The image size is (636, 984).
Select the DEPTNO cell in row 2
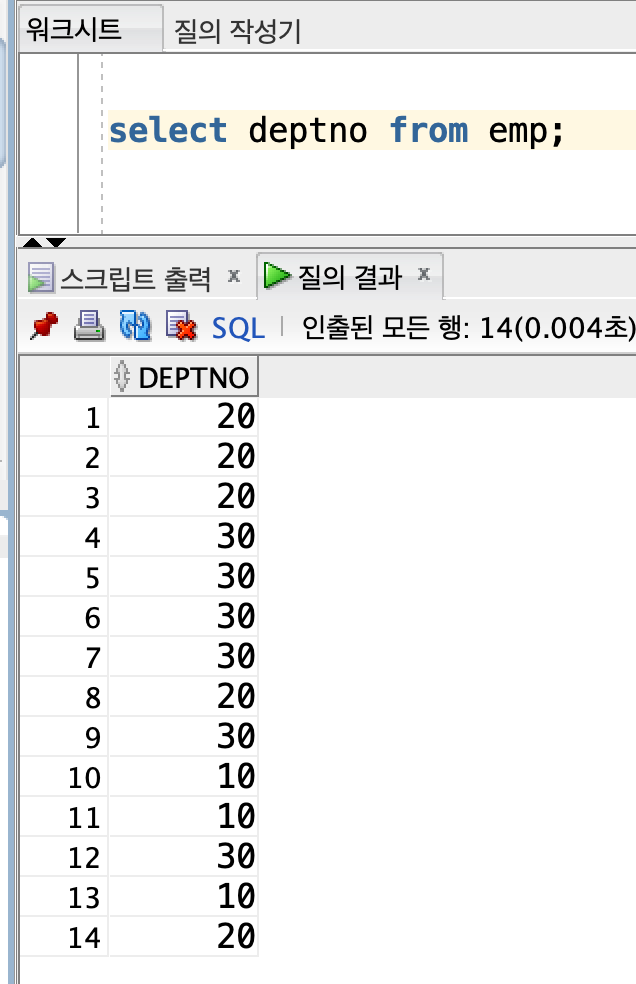point(184,457)
